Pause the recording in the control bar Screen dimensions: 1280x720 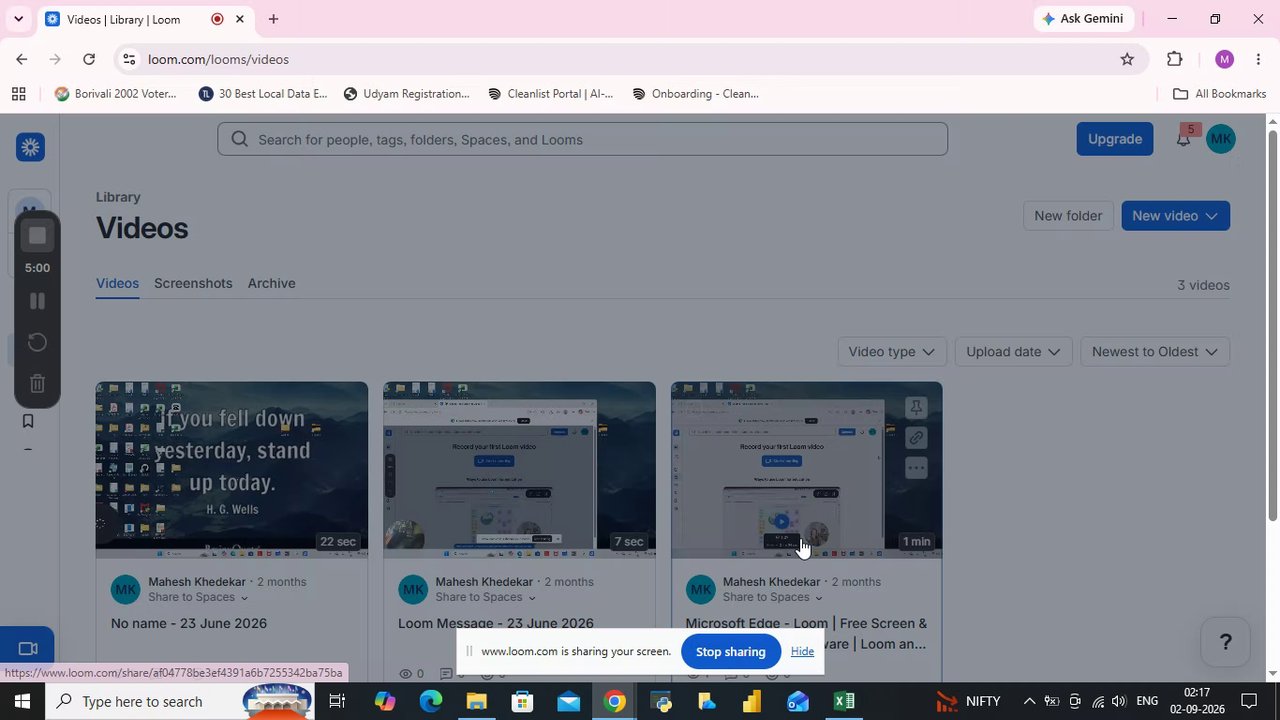point(37,301)
